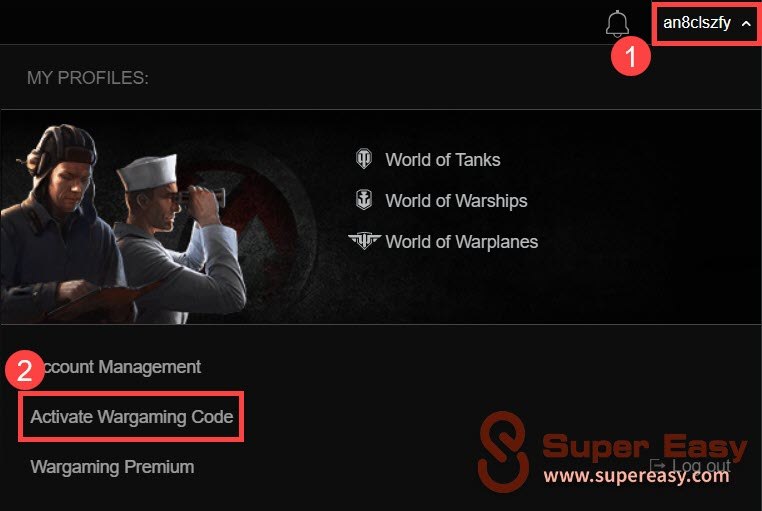The width and height of the screenshot is (762, 511).
Task: Open the World of Warplanes profile
Action: pyautogui.click(x=462, y=241)
